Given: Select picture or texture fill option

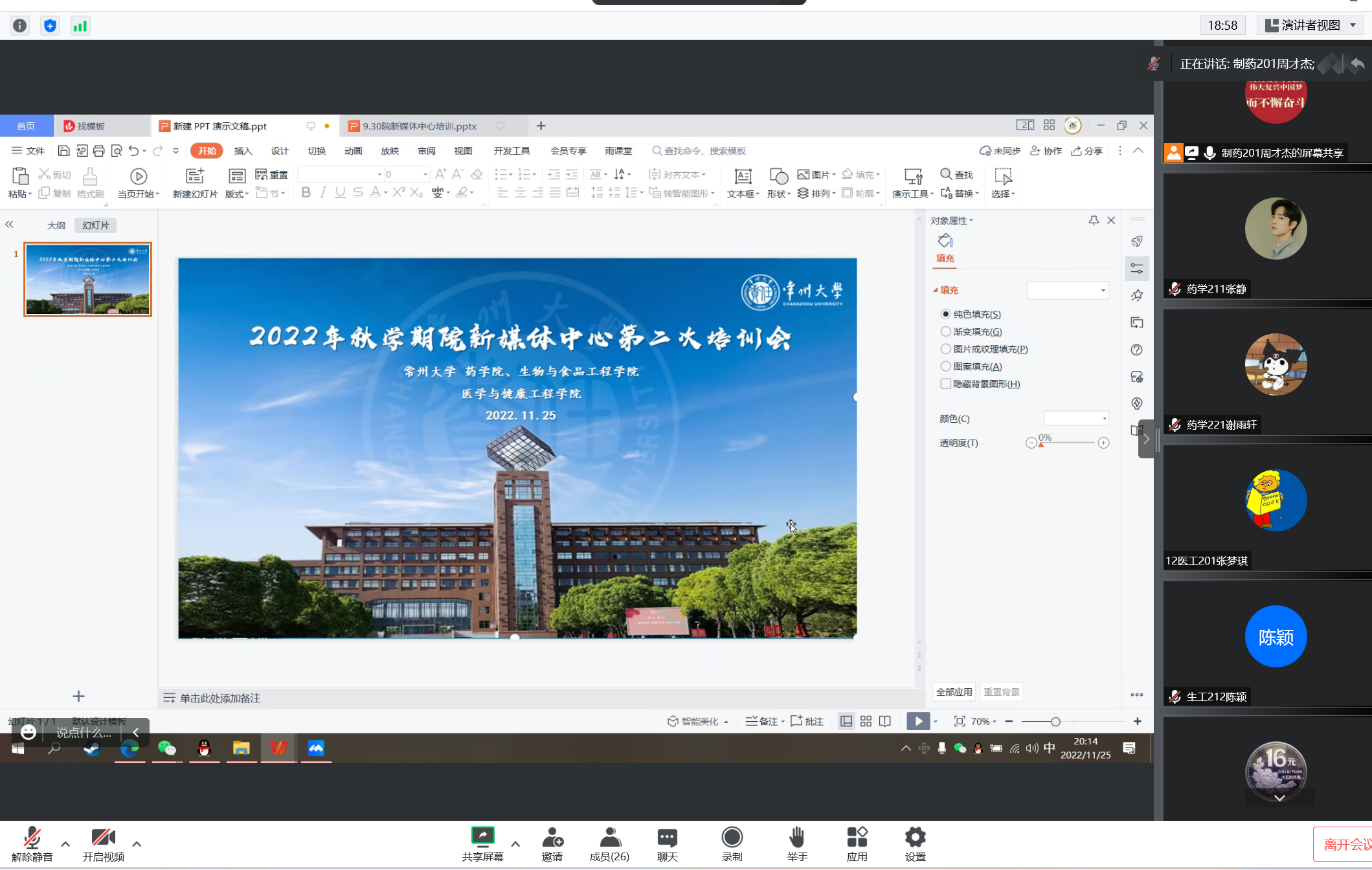Looking at the screenshot, I should pyautogui.click(x=945, y=349).
